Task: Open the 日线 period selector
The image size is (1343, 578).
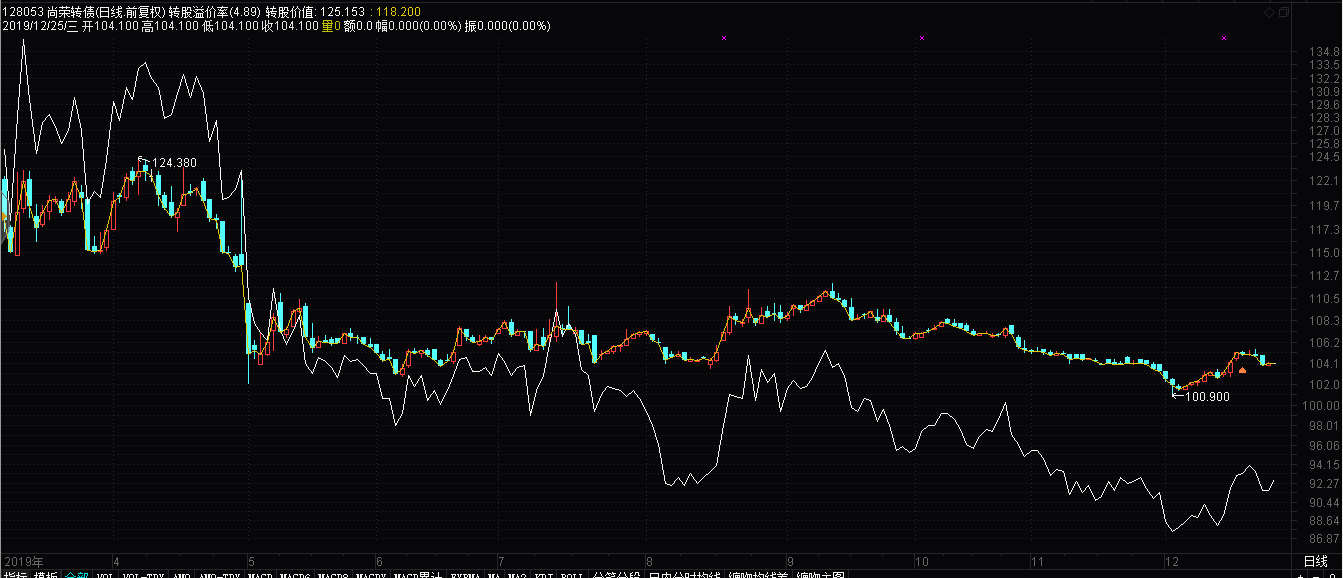Action: tap(1315, 562)
